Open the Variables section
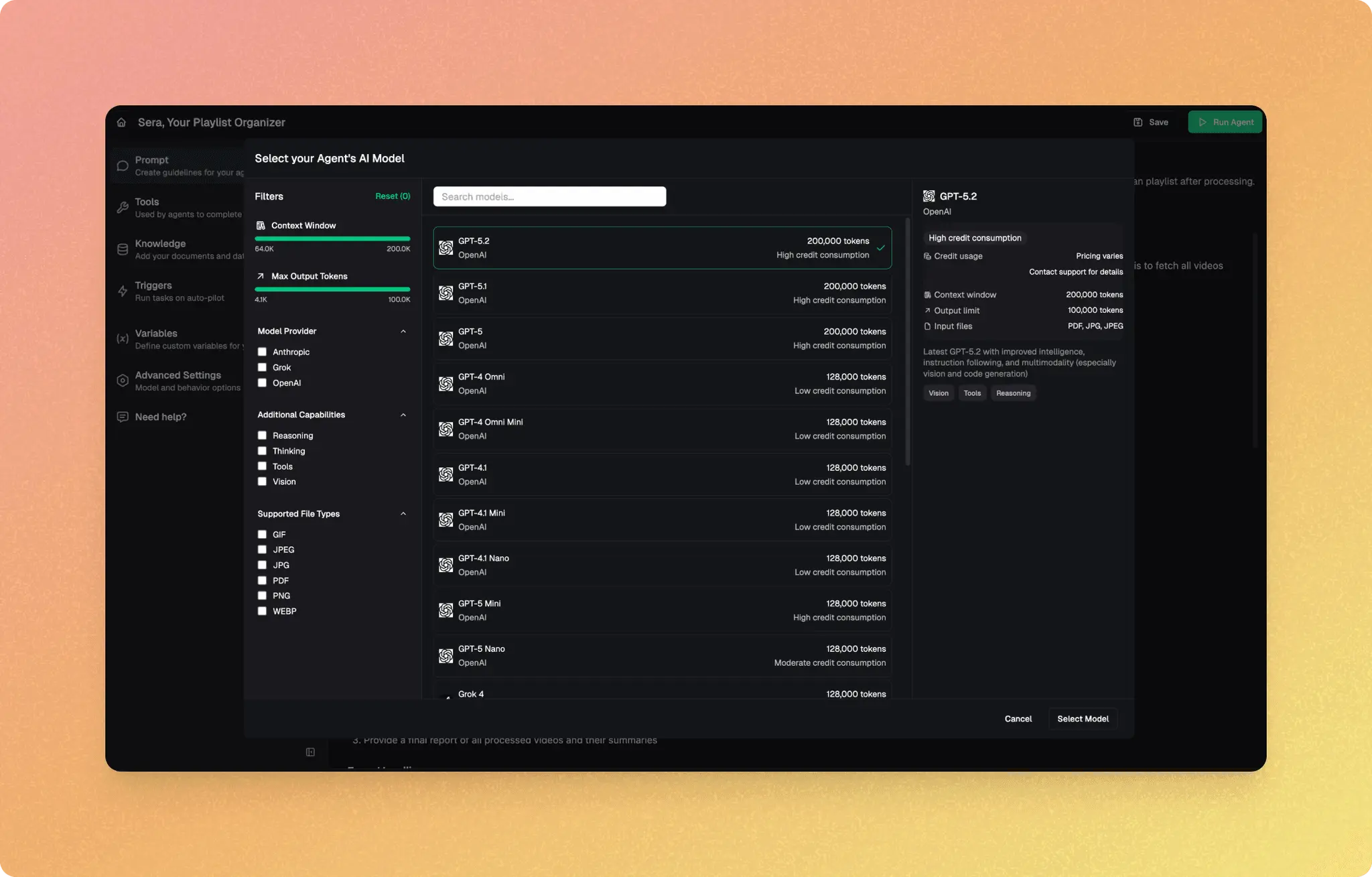This screenshot has width=1372, height=877. pos(179,339)
